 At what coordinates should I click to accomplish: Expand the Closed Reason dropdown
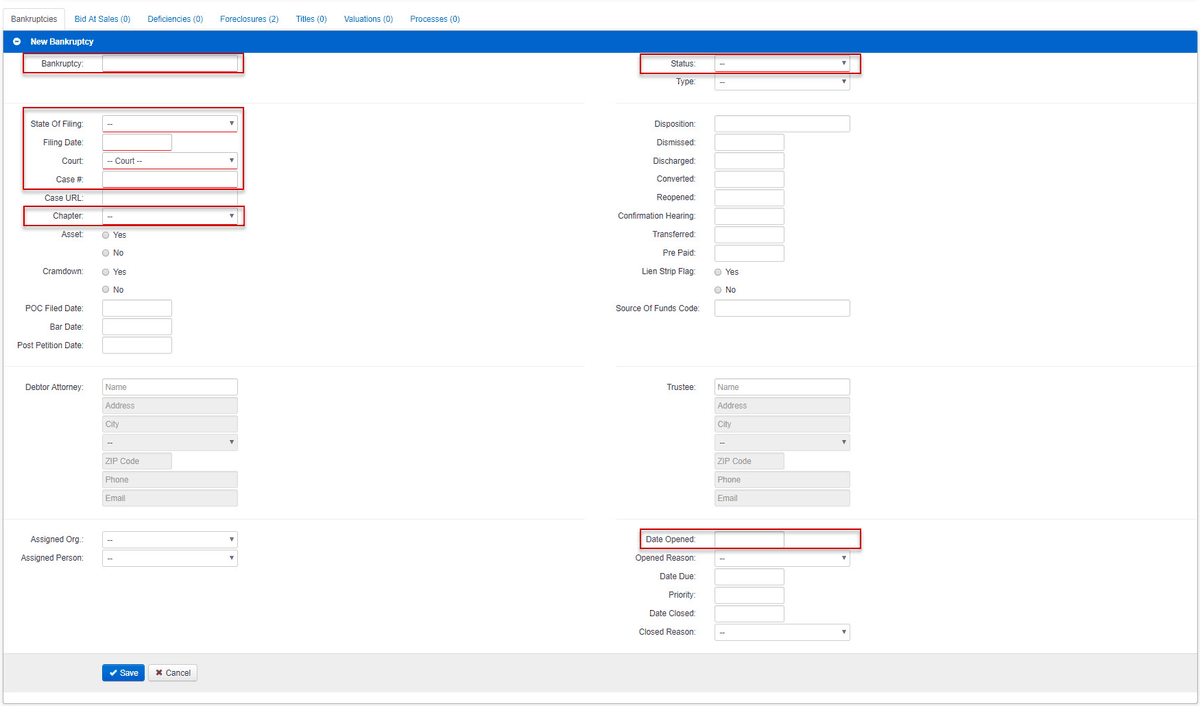(x=782, y=632)
